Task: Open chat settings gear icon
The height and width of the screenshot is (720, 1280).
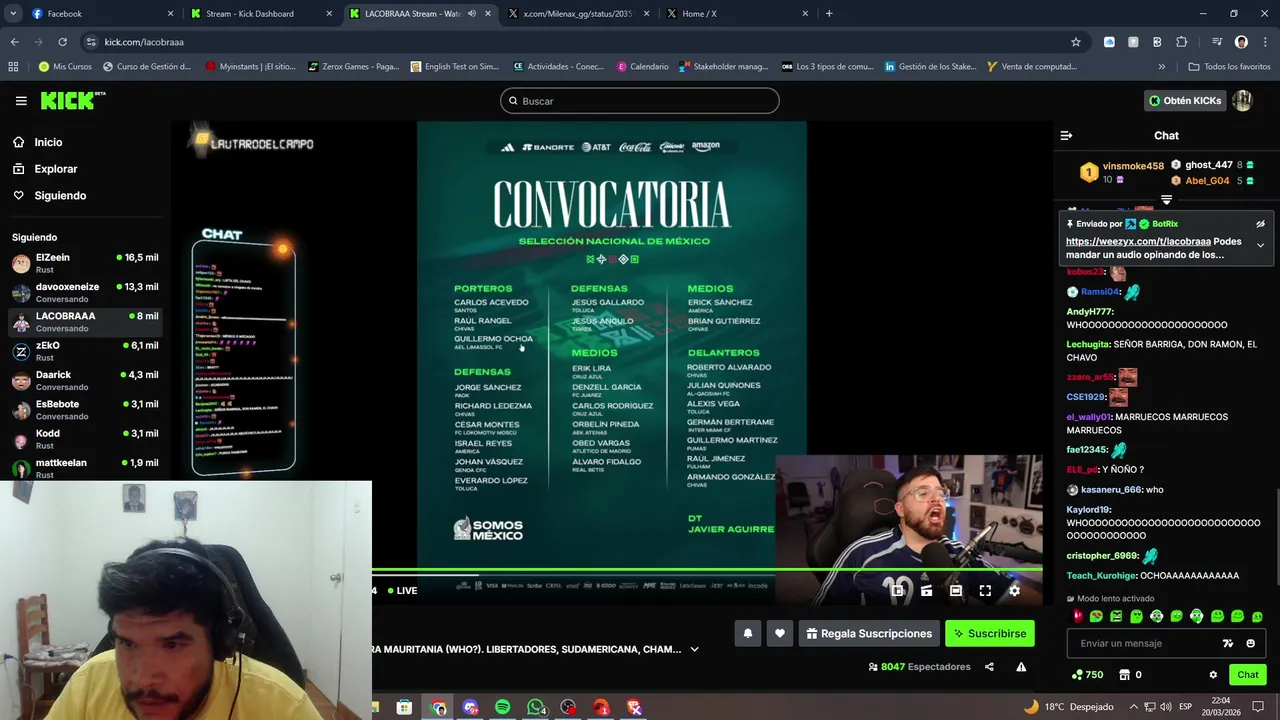Action: pos(1213,675)
